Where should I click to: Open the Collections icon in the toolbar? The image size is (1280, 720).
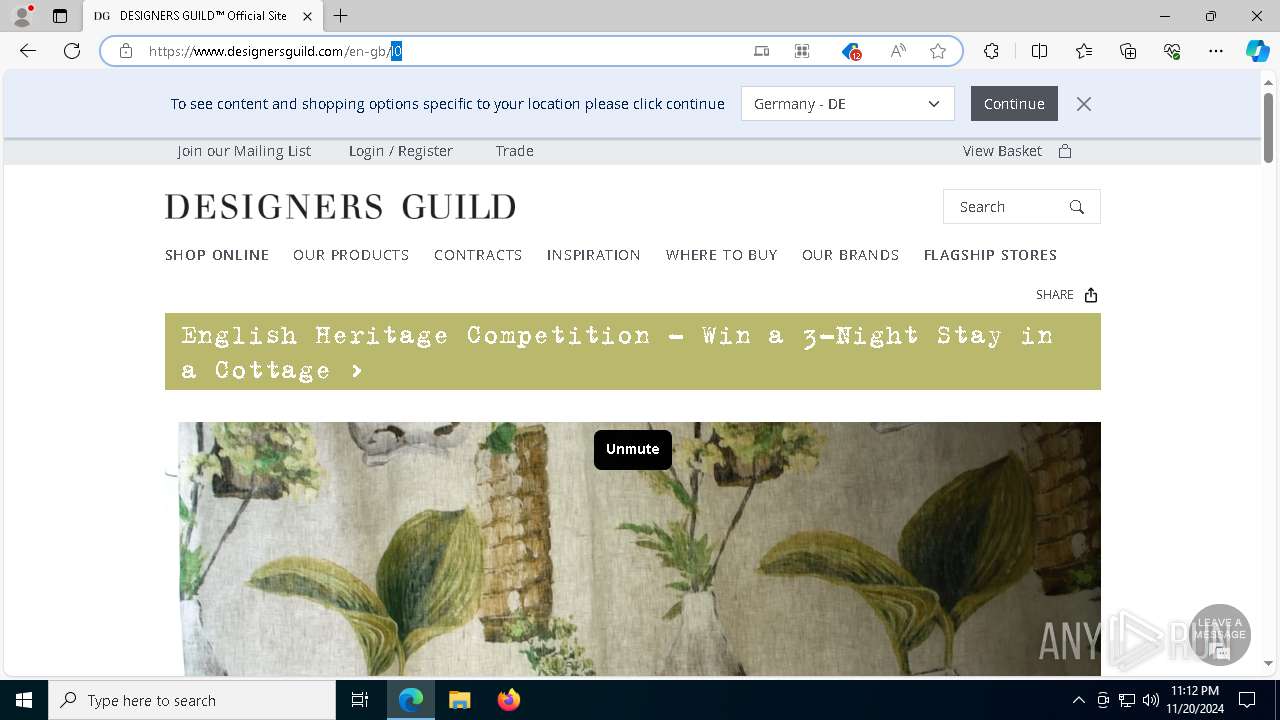coord(1128,51)
